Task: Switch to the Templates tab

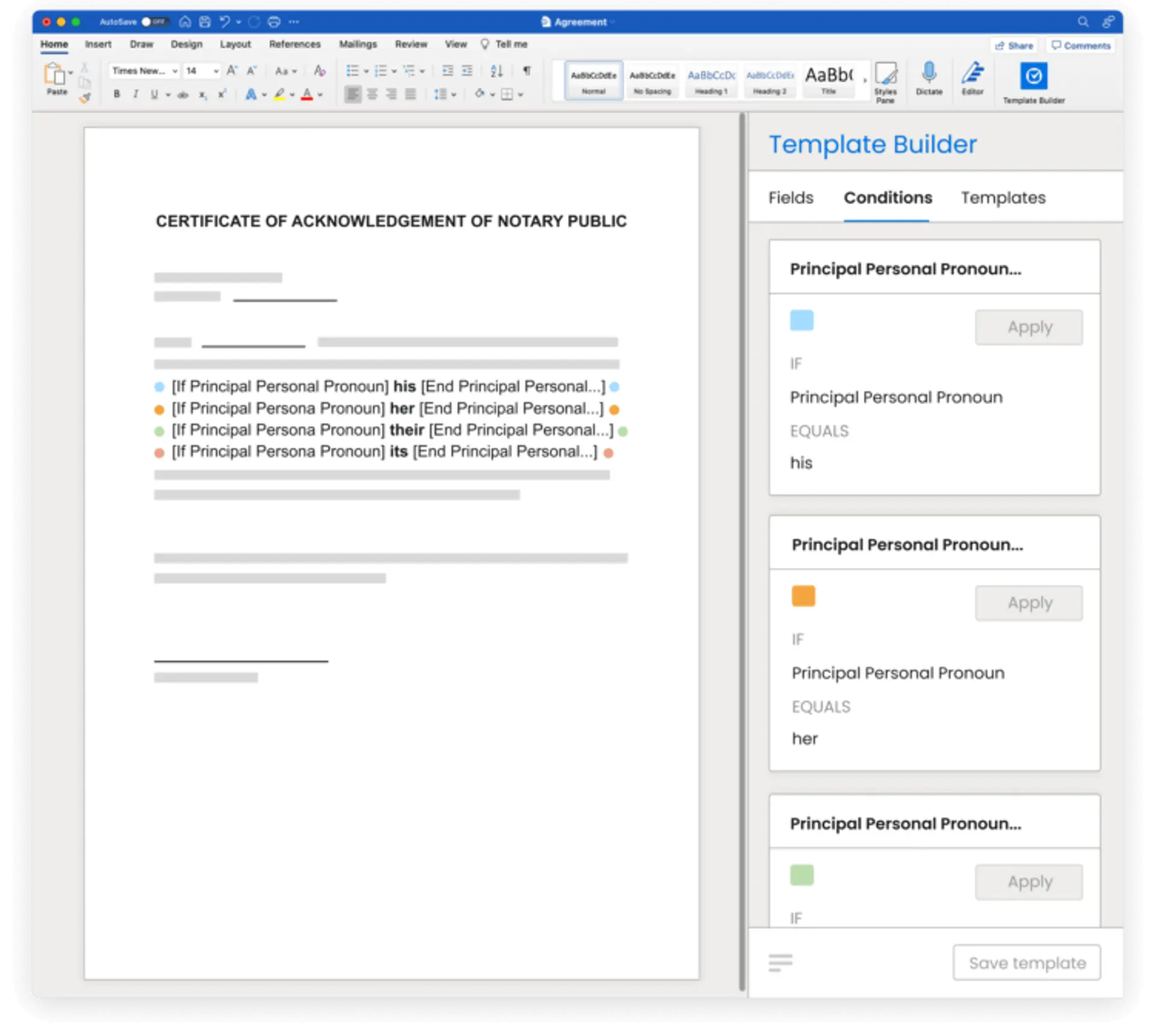Action: 1003,197
